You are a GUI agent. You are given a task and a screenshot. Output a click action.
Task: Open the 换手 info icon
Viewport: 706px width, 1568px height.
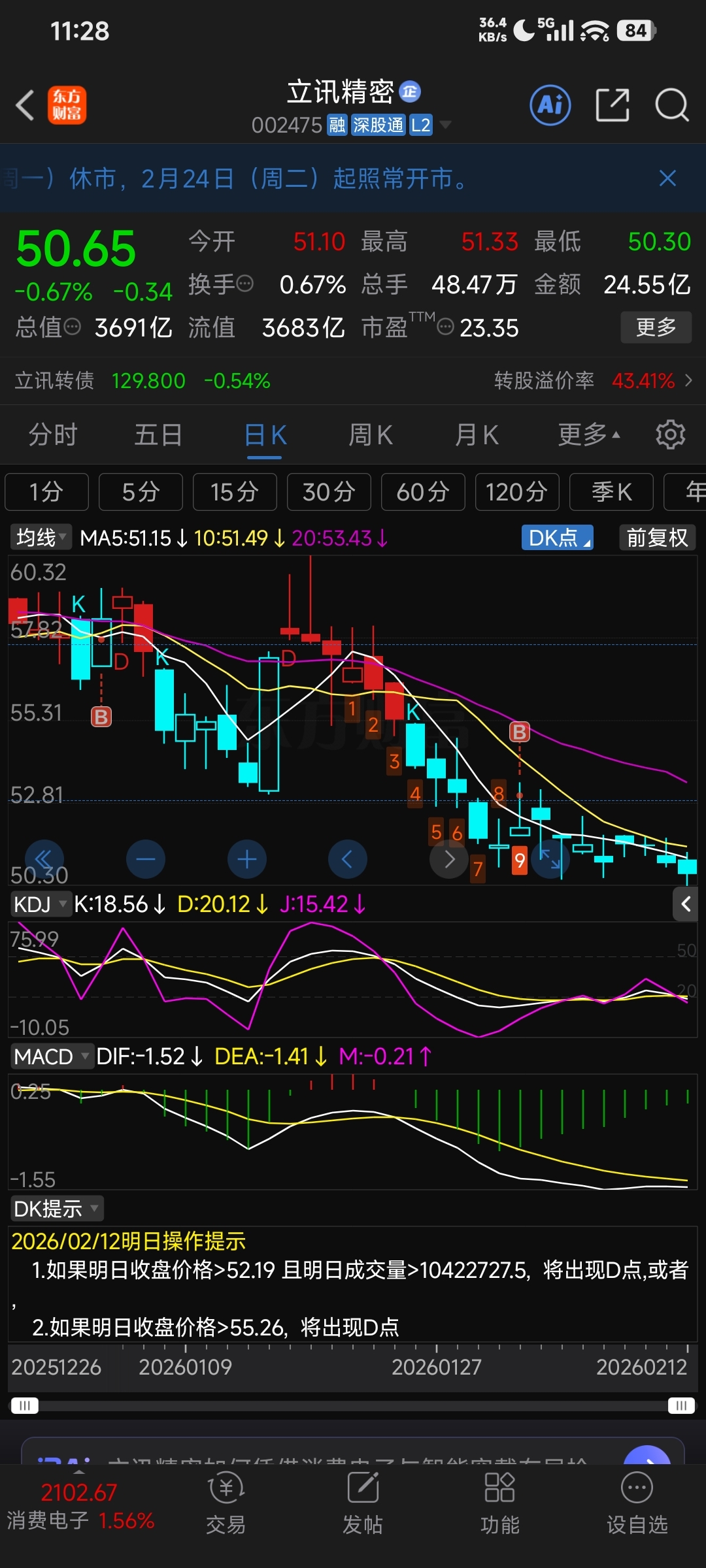(x=245, y=284)
